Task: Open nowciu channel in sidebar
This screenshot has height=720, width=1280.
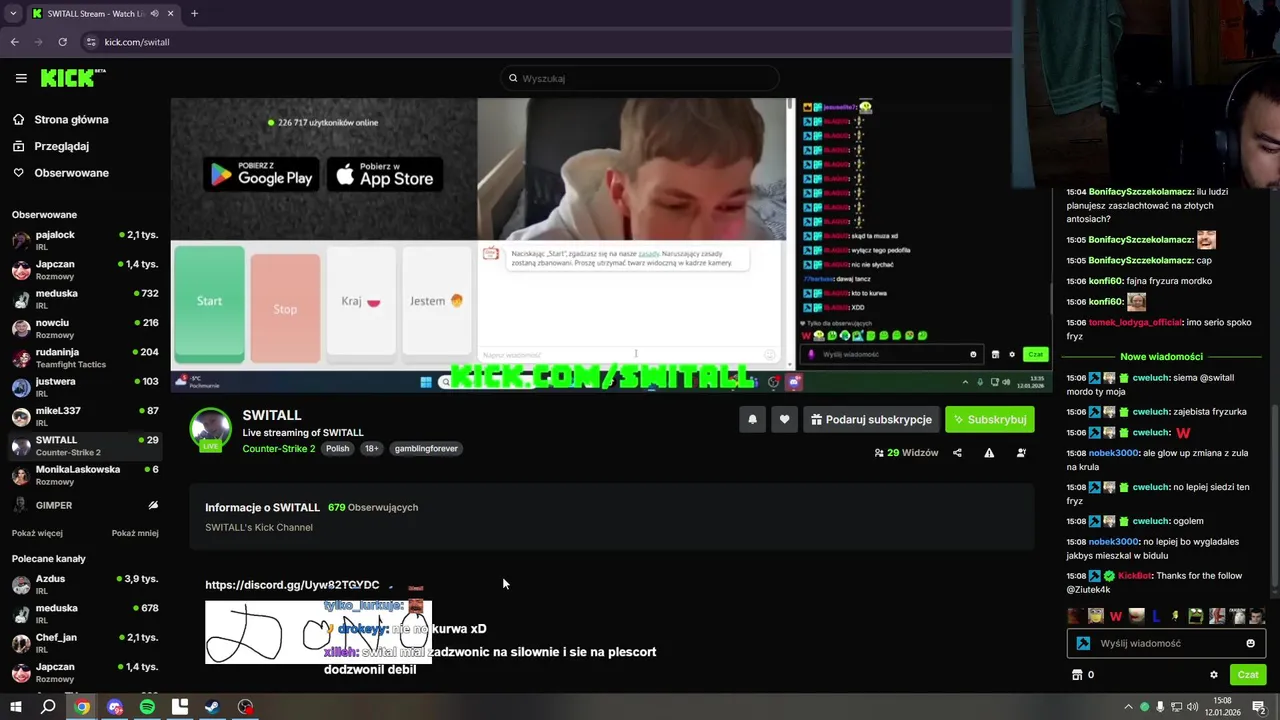Action: pos(85,328)
